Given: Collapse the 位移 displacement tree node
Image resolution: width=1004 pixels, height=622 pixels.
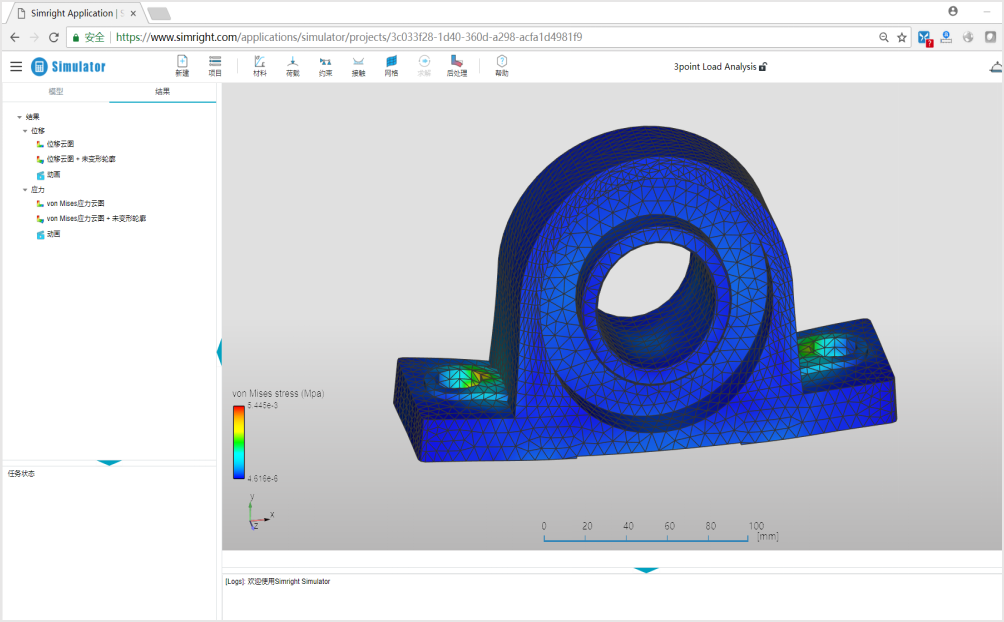Looking at the screenshot, I should (25, 131).
